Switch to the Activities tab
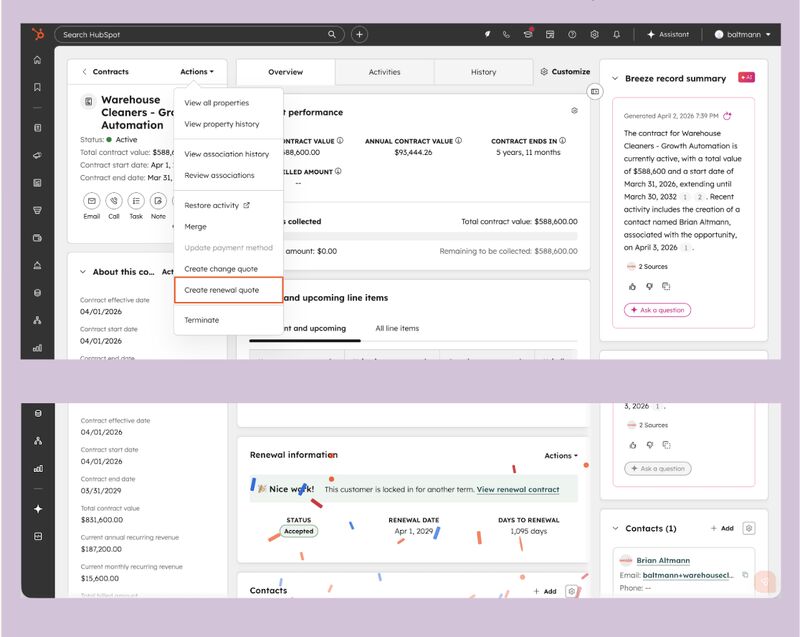800x637 pixels. pyautogui.click(x=384, y=72)
